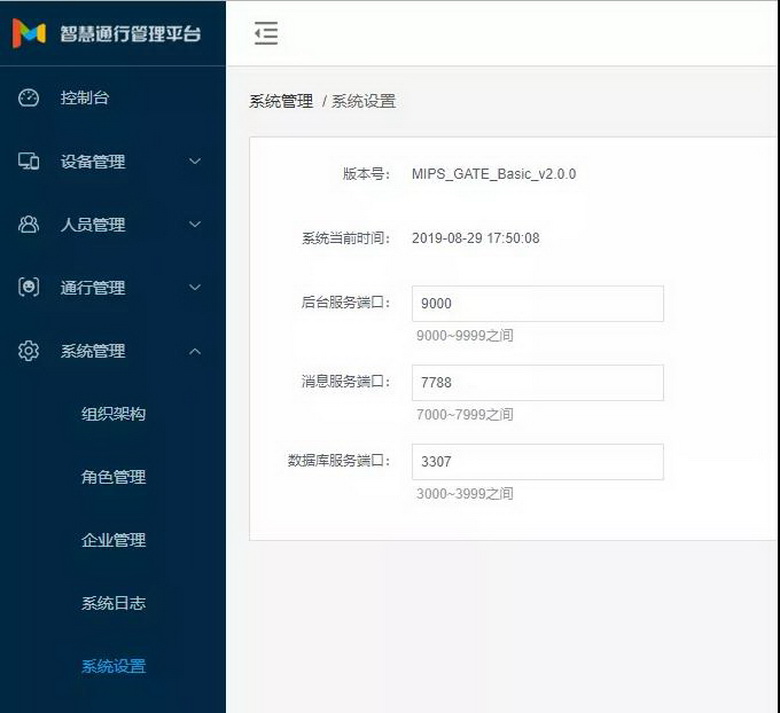This screenshot has width=780, height=713.
Task: Expand the 设备管理 chevron arrow
Action: (195, 161)
